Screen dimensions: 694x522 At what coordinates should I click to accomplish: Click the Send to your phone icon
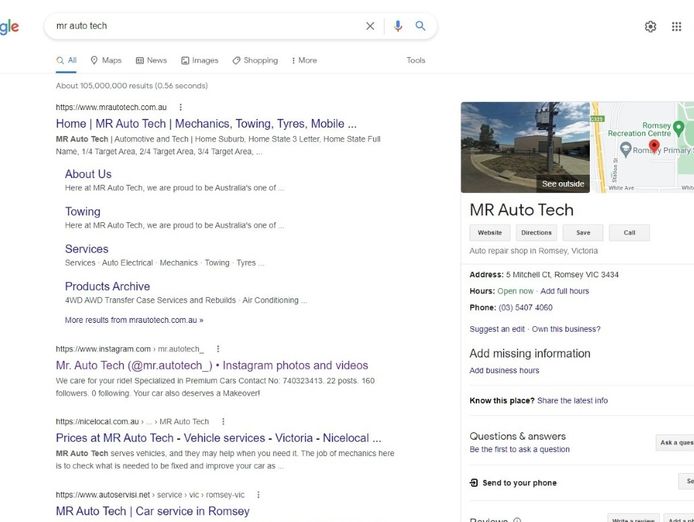[x=474, y=483]
